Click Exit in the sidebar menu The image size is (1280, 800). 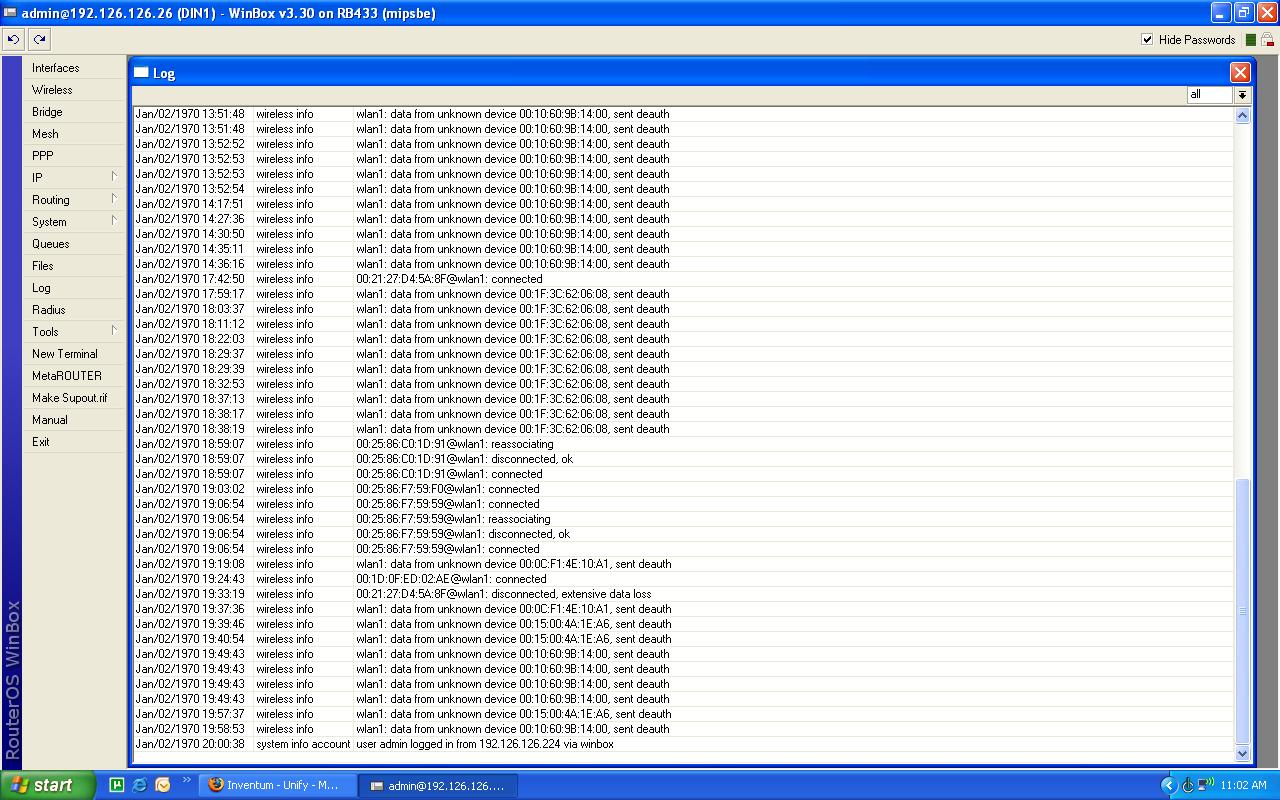75,442
